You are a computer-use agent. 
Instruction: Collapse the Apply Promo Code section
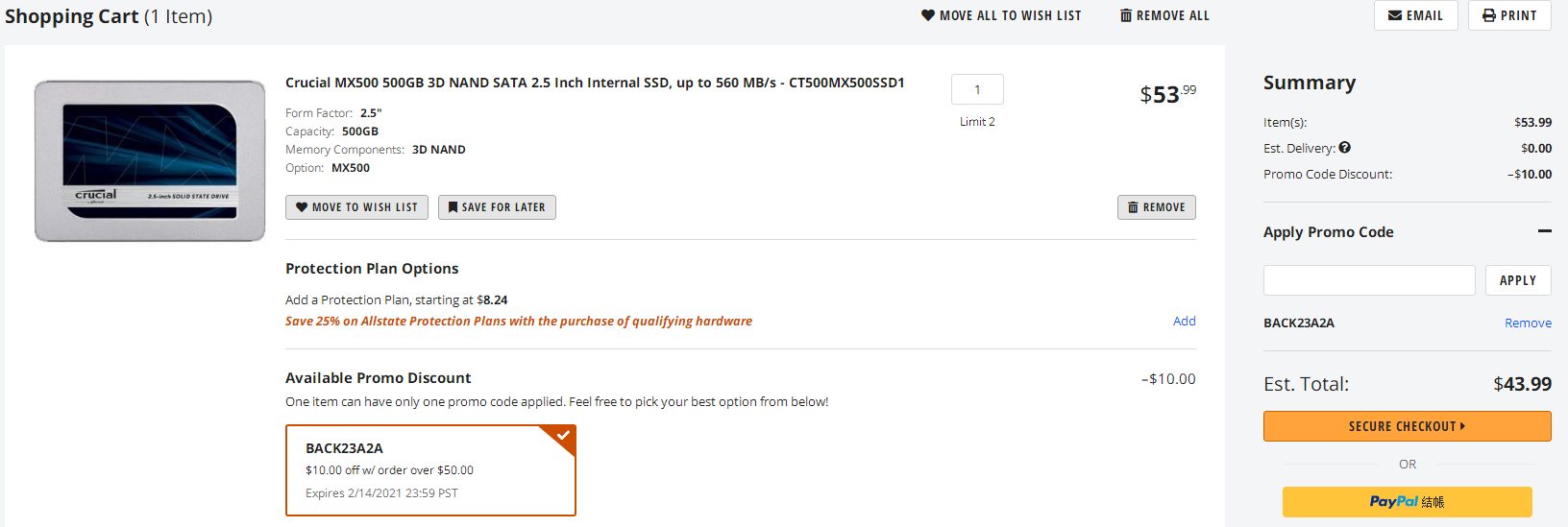[x=1545, y=231]
